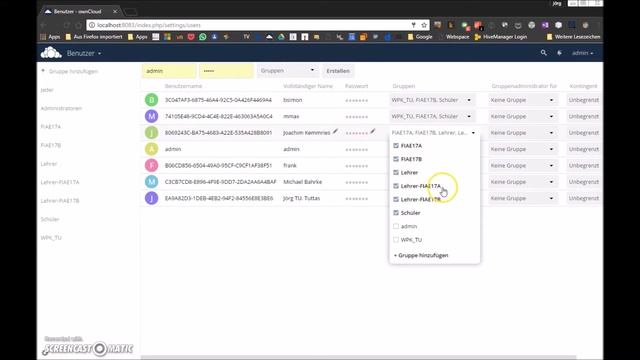The image size is (640, 360).
Task: Click the purple OneNote extension icon
Action: coord(545,25)
